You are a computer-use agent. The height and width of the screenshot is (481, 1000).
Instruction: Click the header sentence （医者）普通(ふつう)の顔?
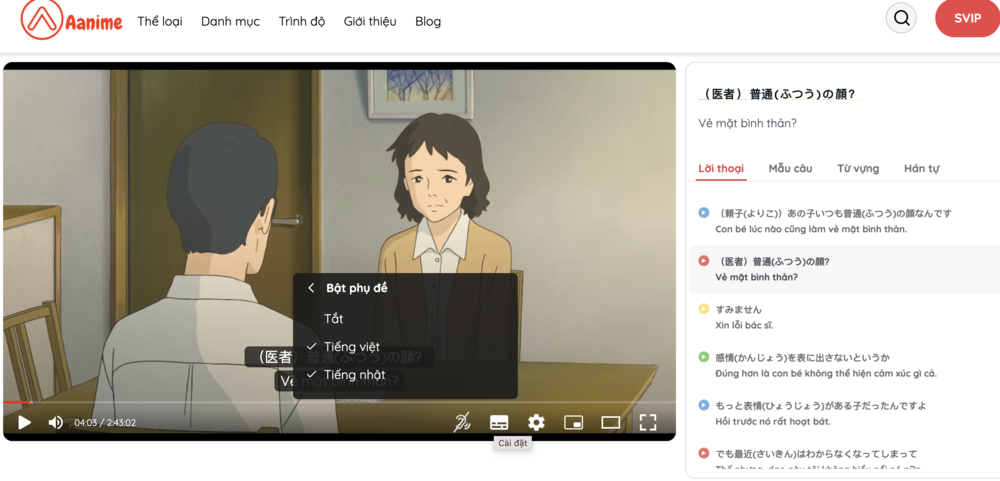(x=777, y=94)
